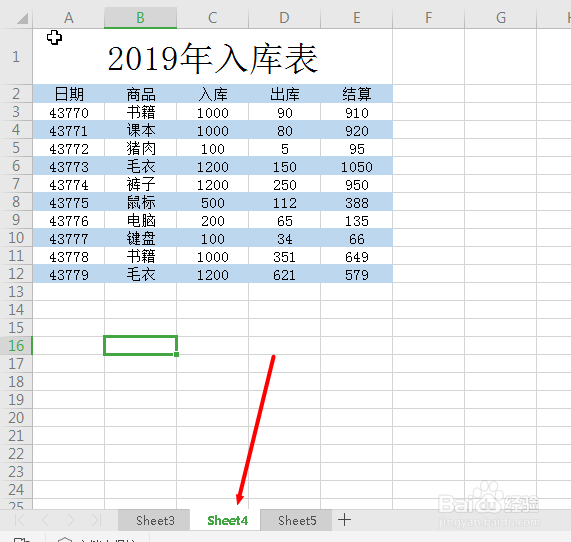Go to next sheet arrow
This screenshot has width=571, height=542.
[x=71, y=520]
